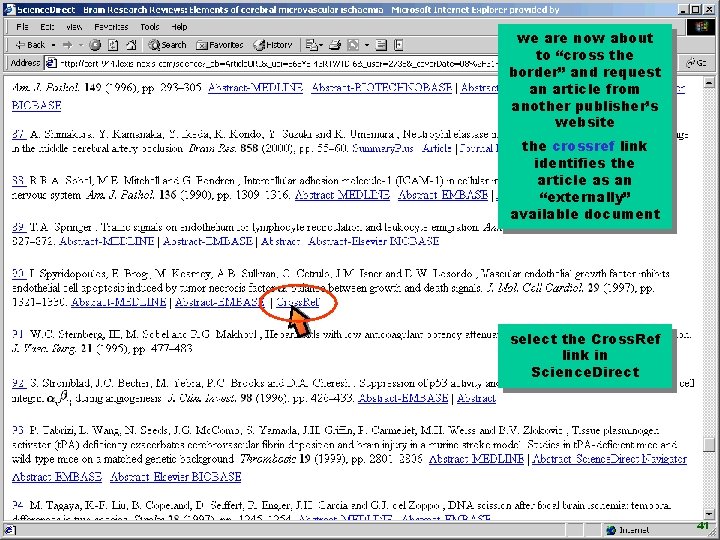
Task: Open Abstract-MEDLINE link in the top Am. J. Pathol. 149 reference
Action: [255, 87]
